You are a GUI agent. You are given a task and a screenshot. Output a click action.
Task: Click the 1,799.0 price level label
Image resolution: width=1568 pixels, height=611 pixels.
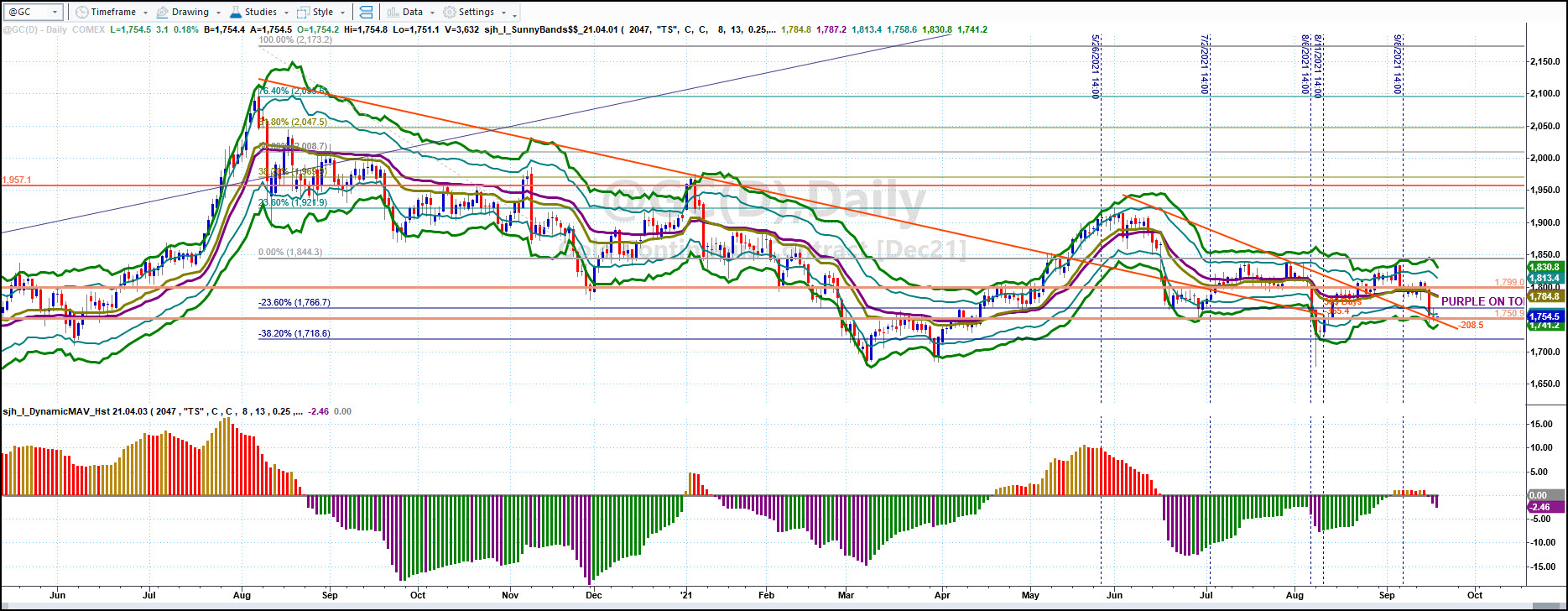[1509, 283]
